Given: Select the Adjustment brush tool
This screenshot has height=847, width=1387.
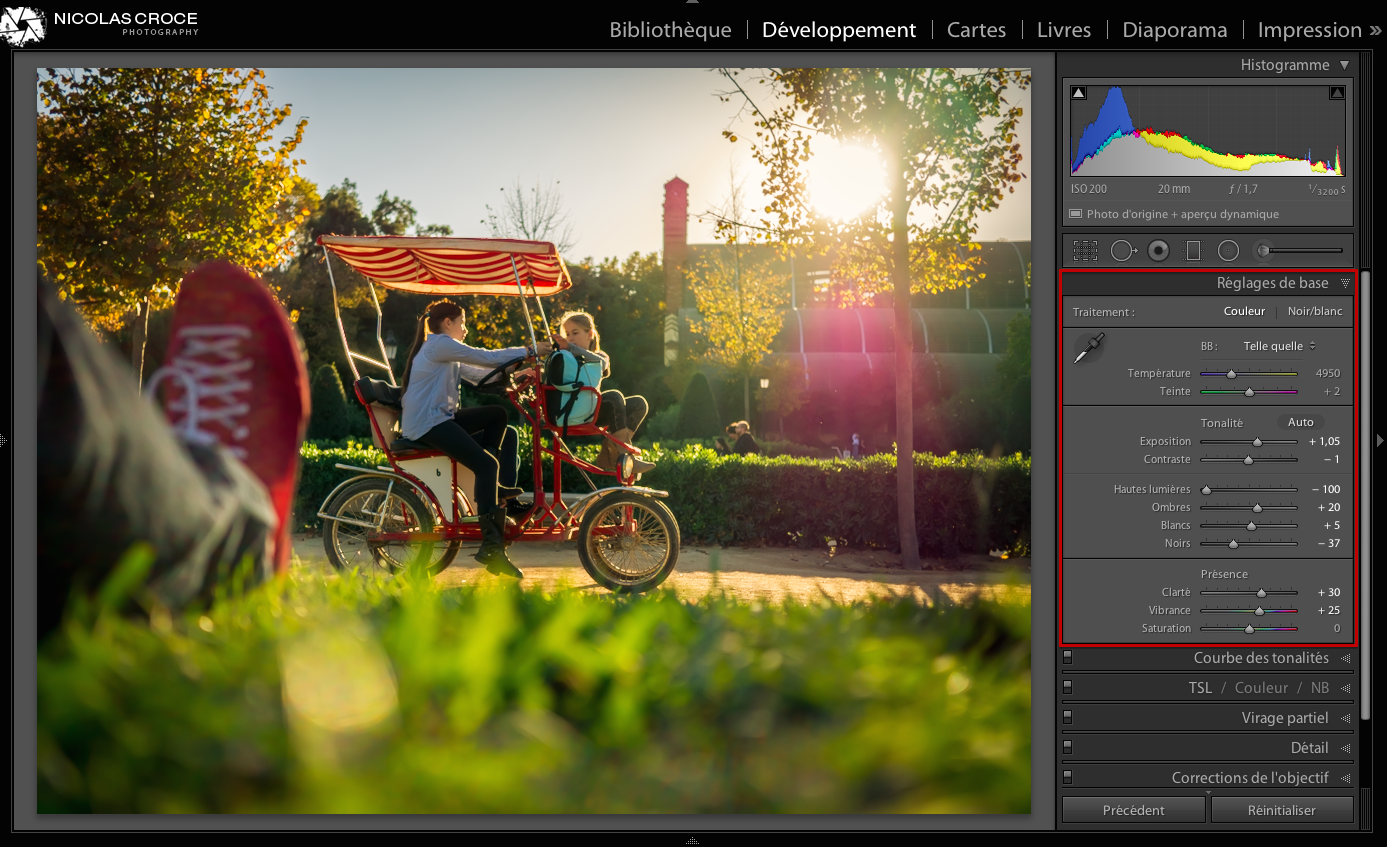Looking at the screenshot, I should (x=1262, y=250).
